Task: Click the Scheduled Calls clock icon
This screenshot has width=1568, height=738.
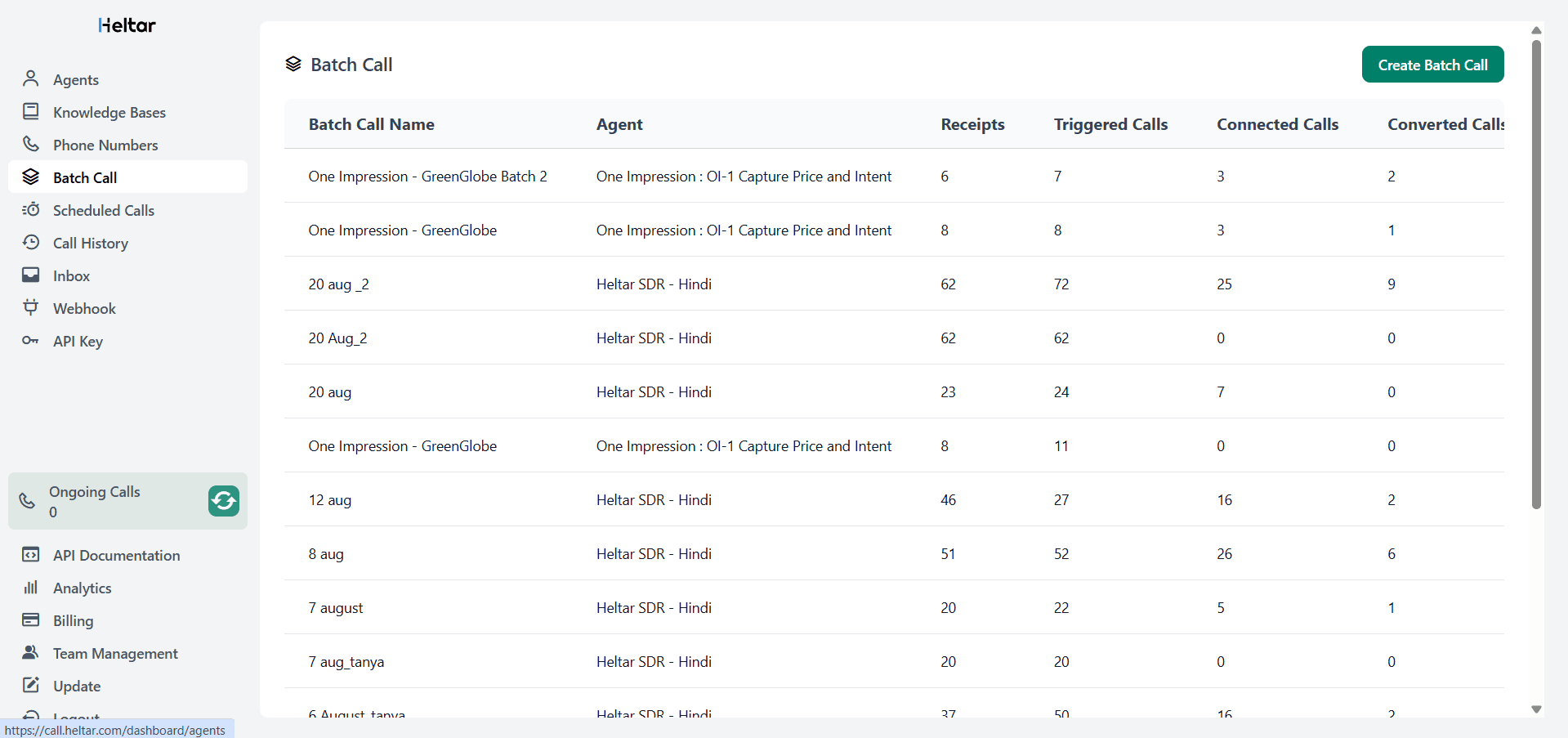Action: click(31, 209)
